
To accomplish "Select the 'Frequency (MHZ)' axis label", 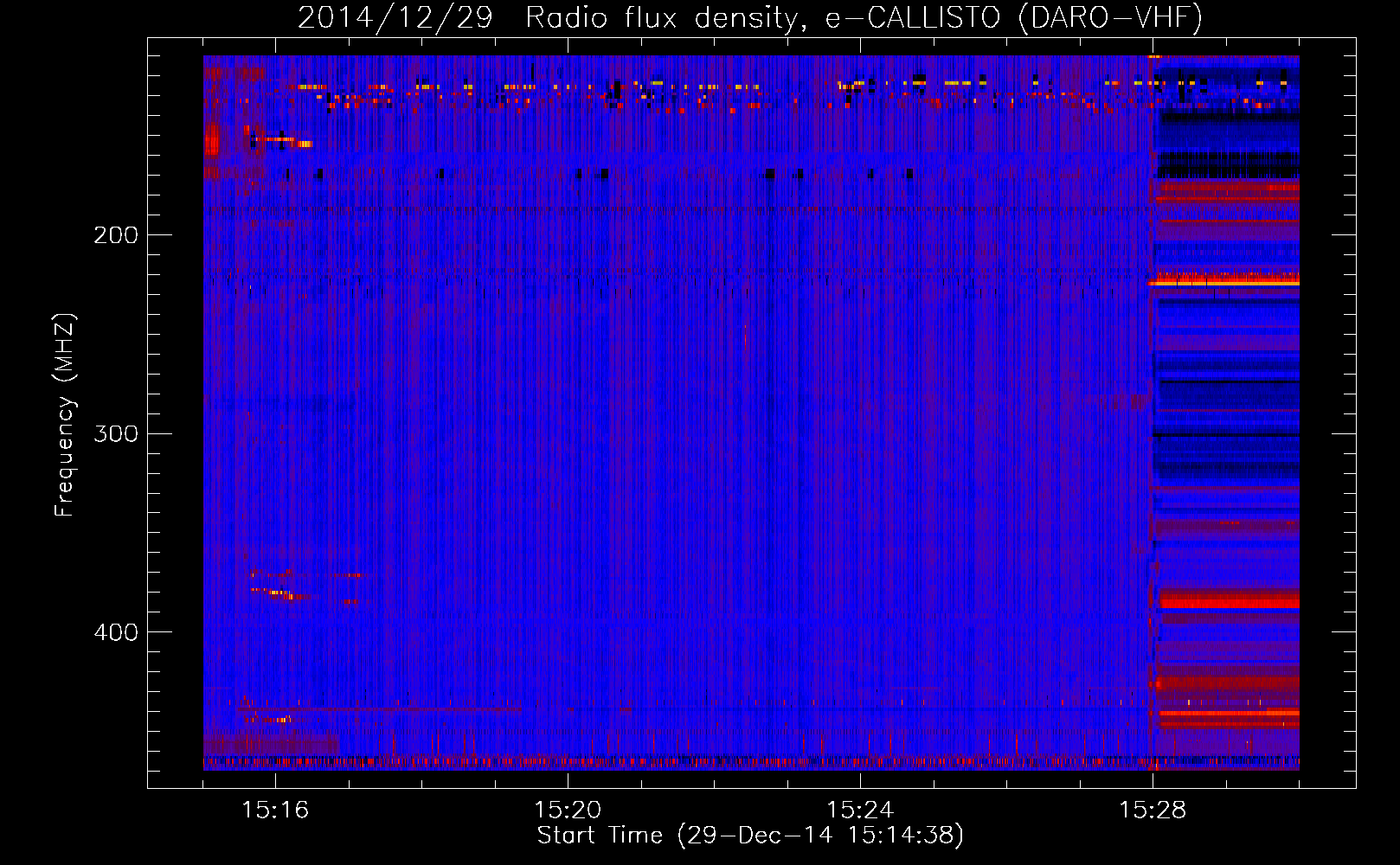I will 65,414.
